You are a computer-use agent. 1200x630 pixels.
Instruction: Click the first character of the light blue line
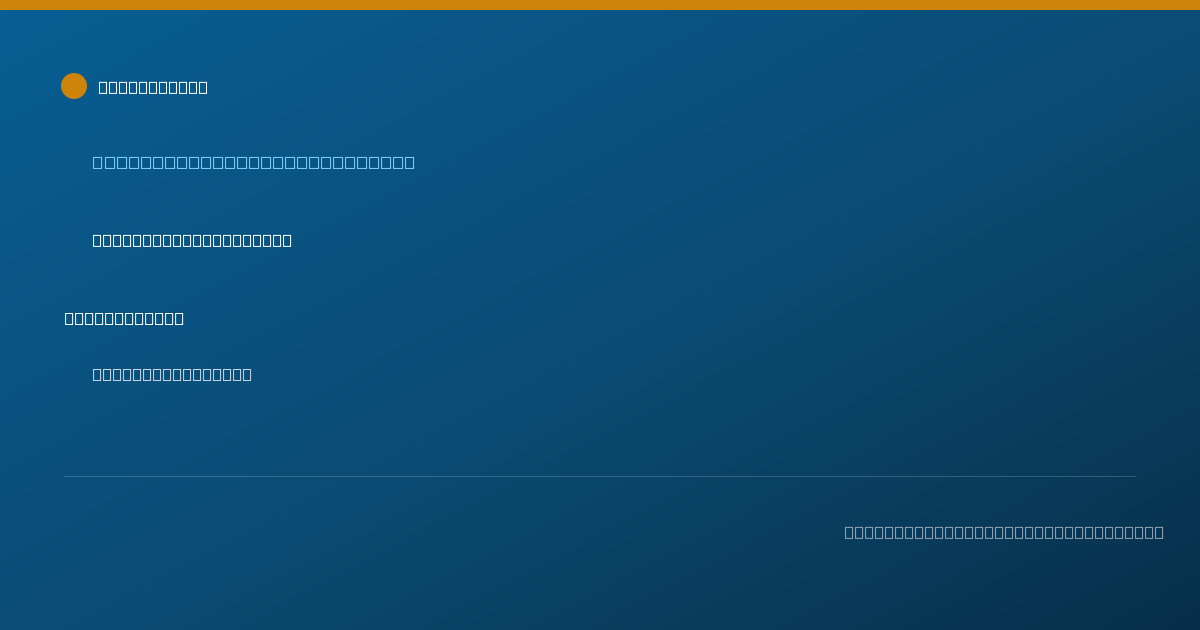[98, 162]
